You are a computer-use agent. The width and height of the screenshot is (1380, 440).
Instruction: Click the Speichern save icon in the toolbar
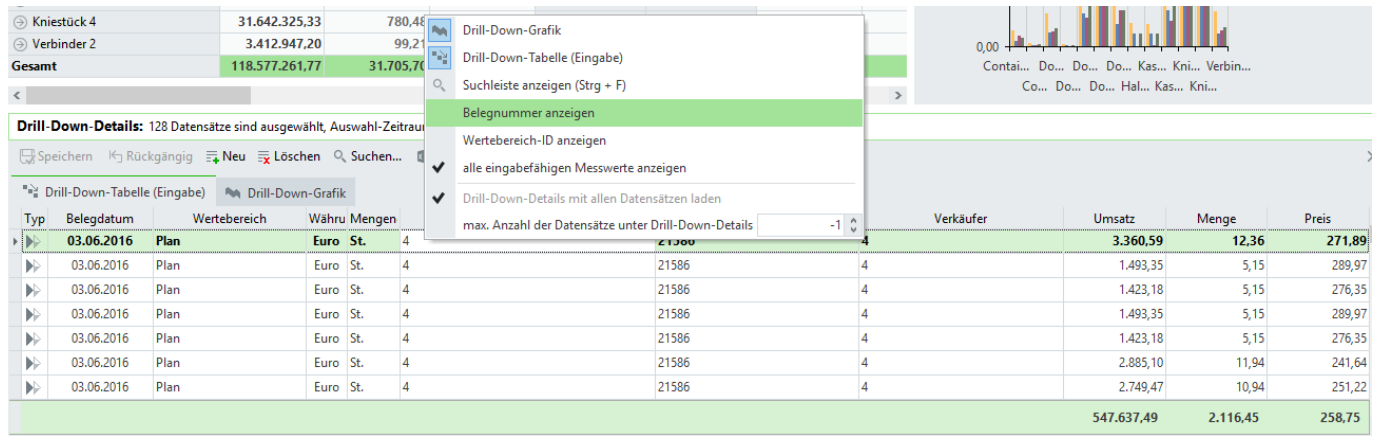click(29, 157)
